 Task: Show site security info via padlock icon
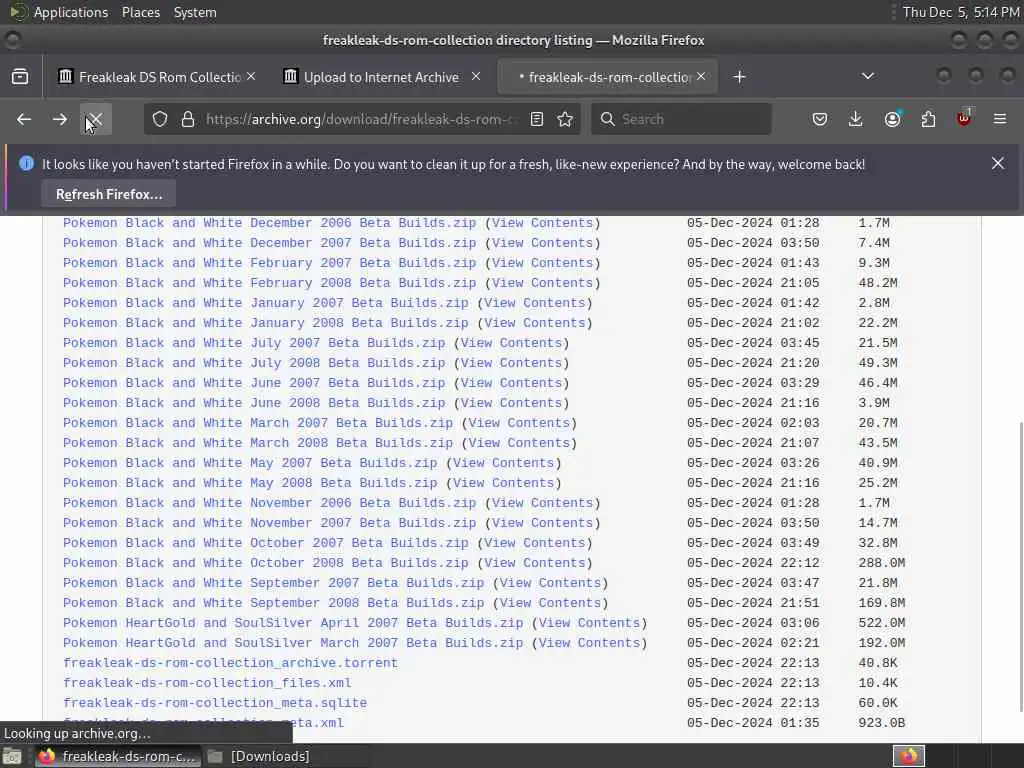188,119
